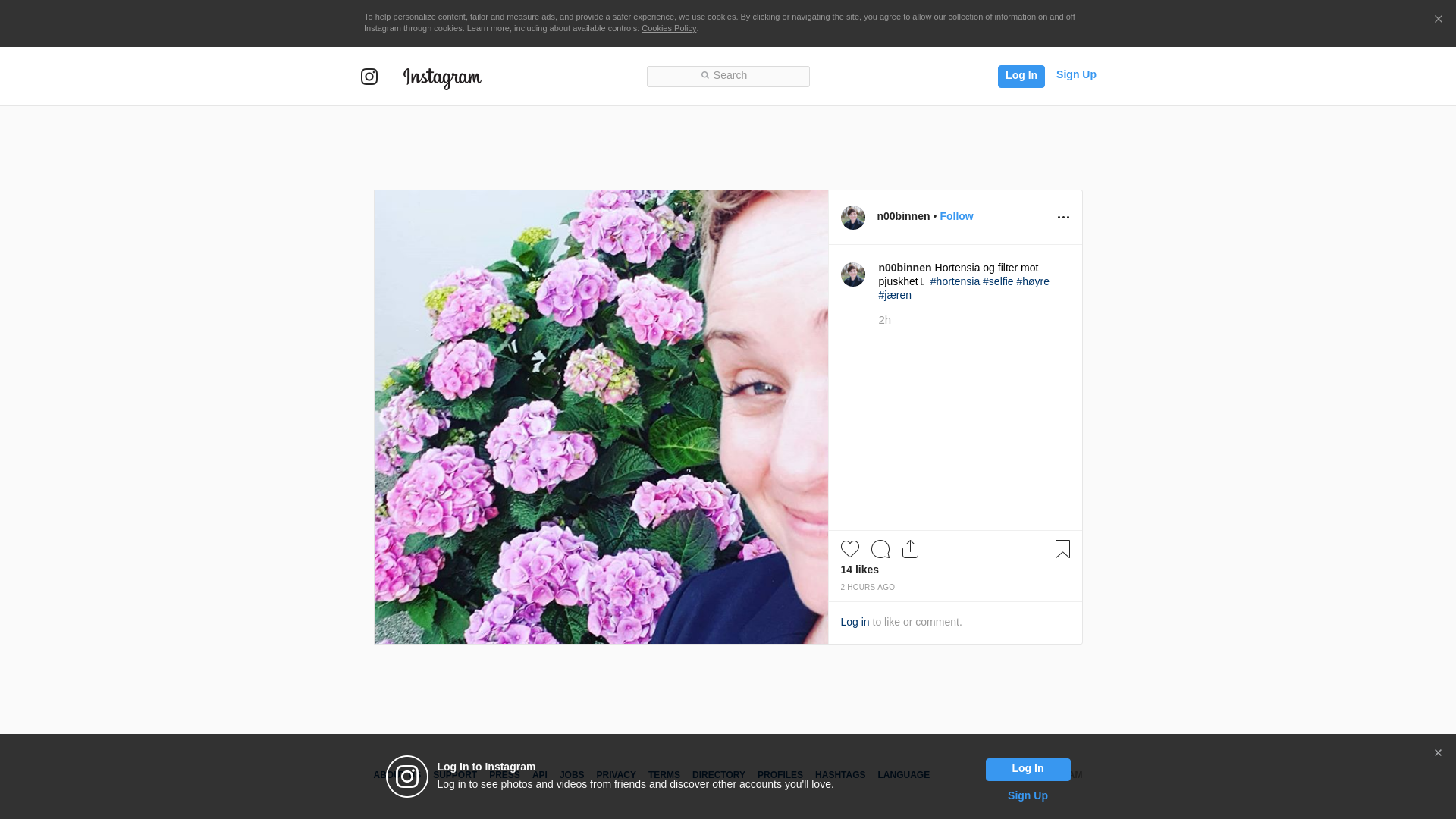Screen dimensions: 1456x819
Task: Open the PRIVACY footer link
Action: 616,775
